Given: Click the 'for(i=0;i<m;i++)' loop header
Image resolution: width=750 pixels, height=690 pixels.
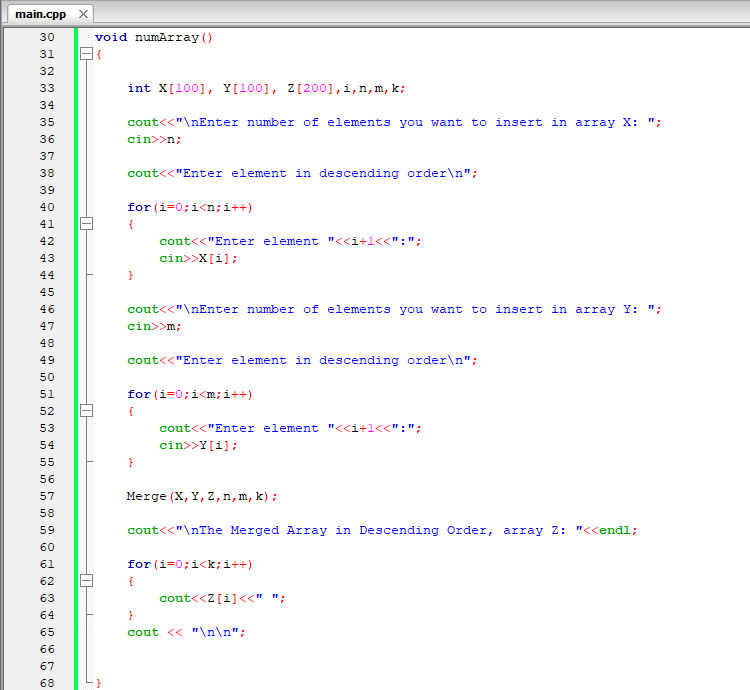Looking at the screenshot, I should coord(190,394).
